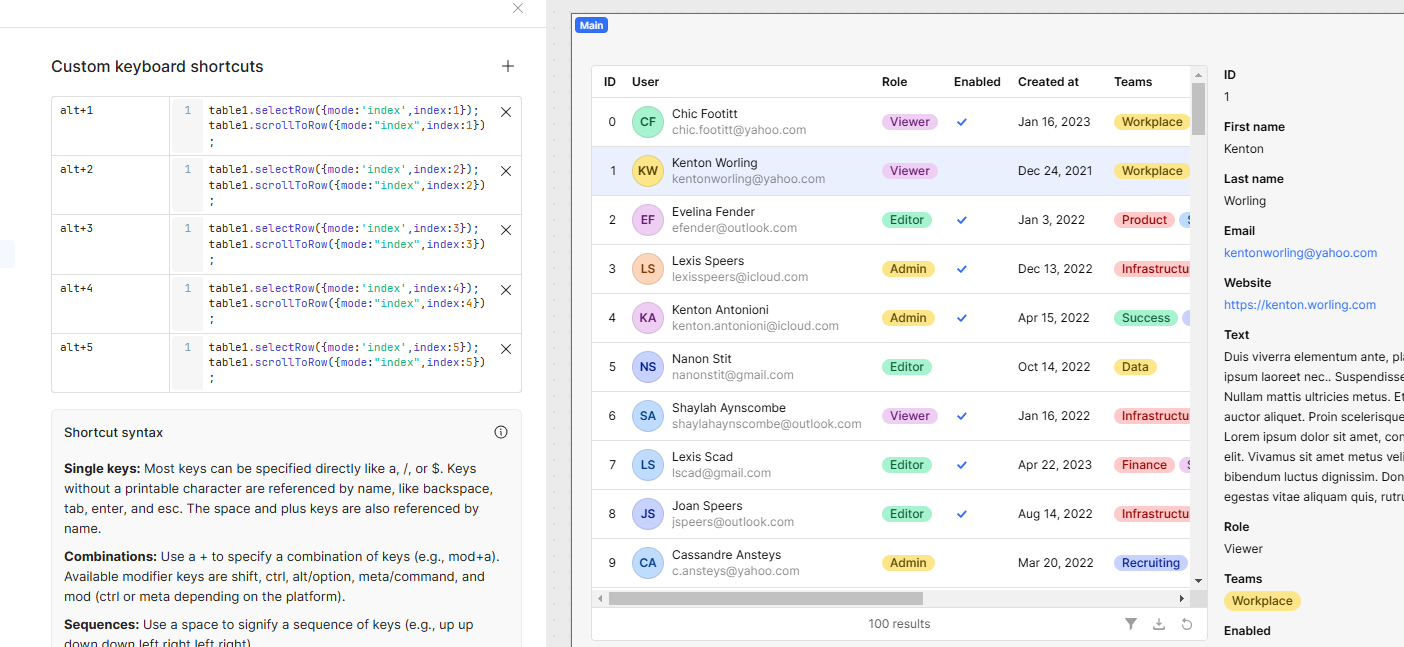
Task: Delete the alt+5 shortcut
Action: pos(506,349)
